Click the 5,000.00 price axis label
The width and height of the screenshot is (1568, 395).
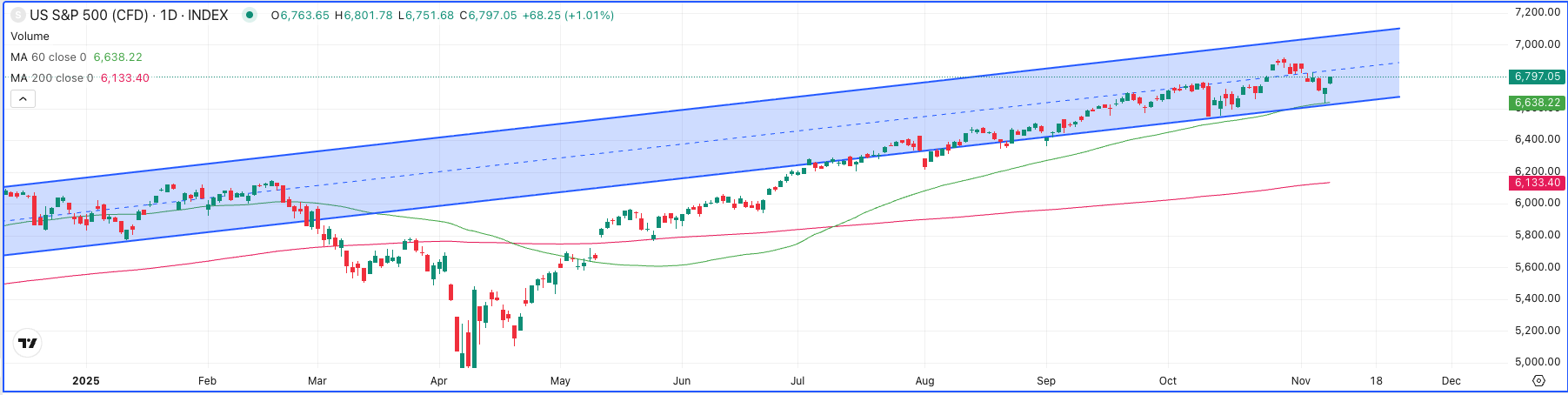click(x=1537, y=362)
